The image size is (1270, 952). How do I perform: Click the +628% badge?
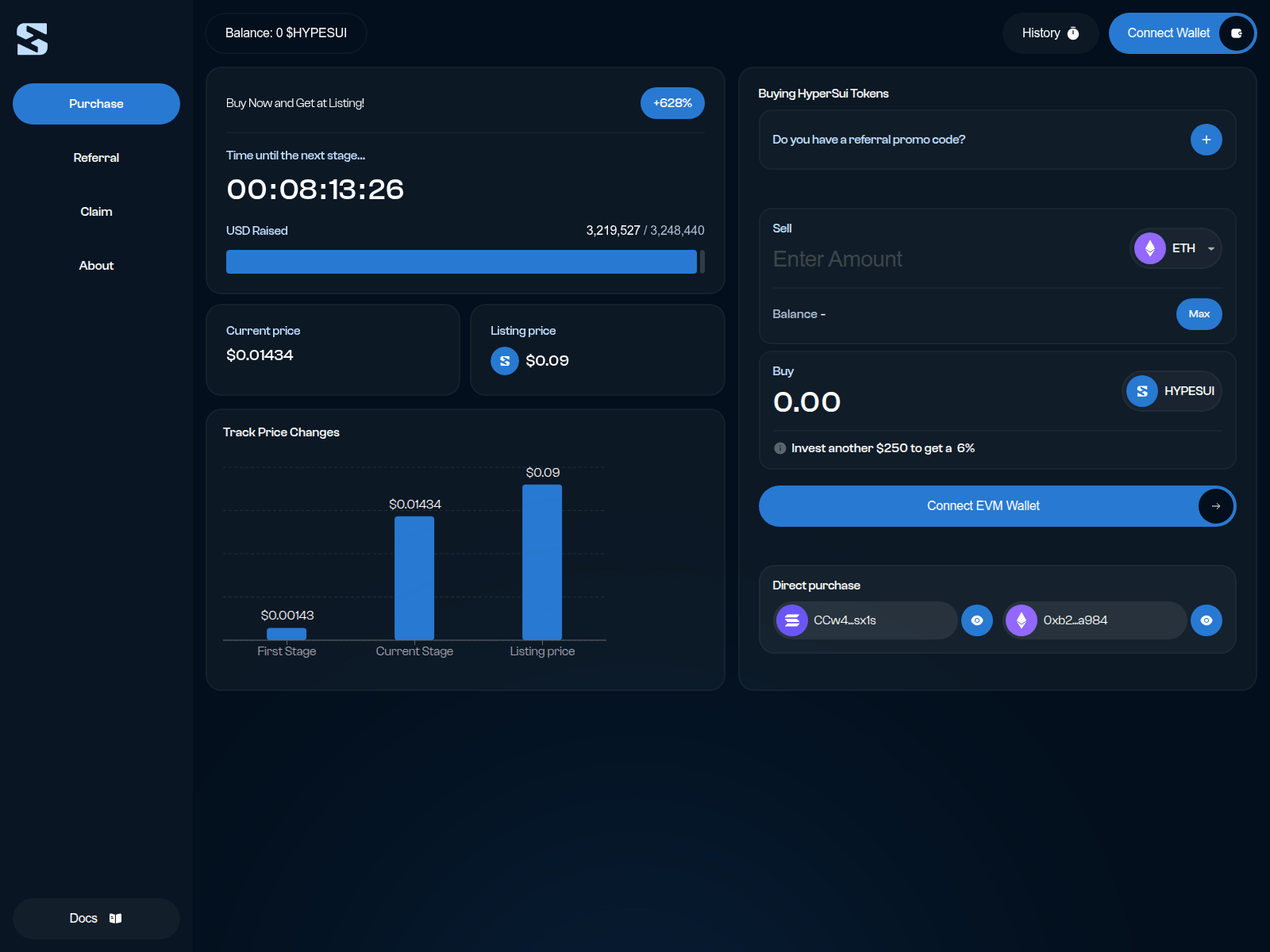672,103
